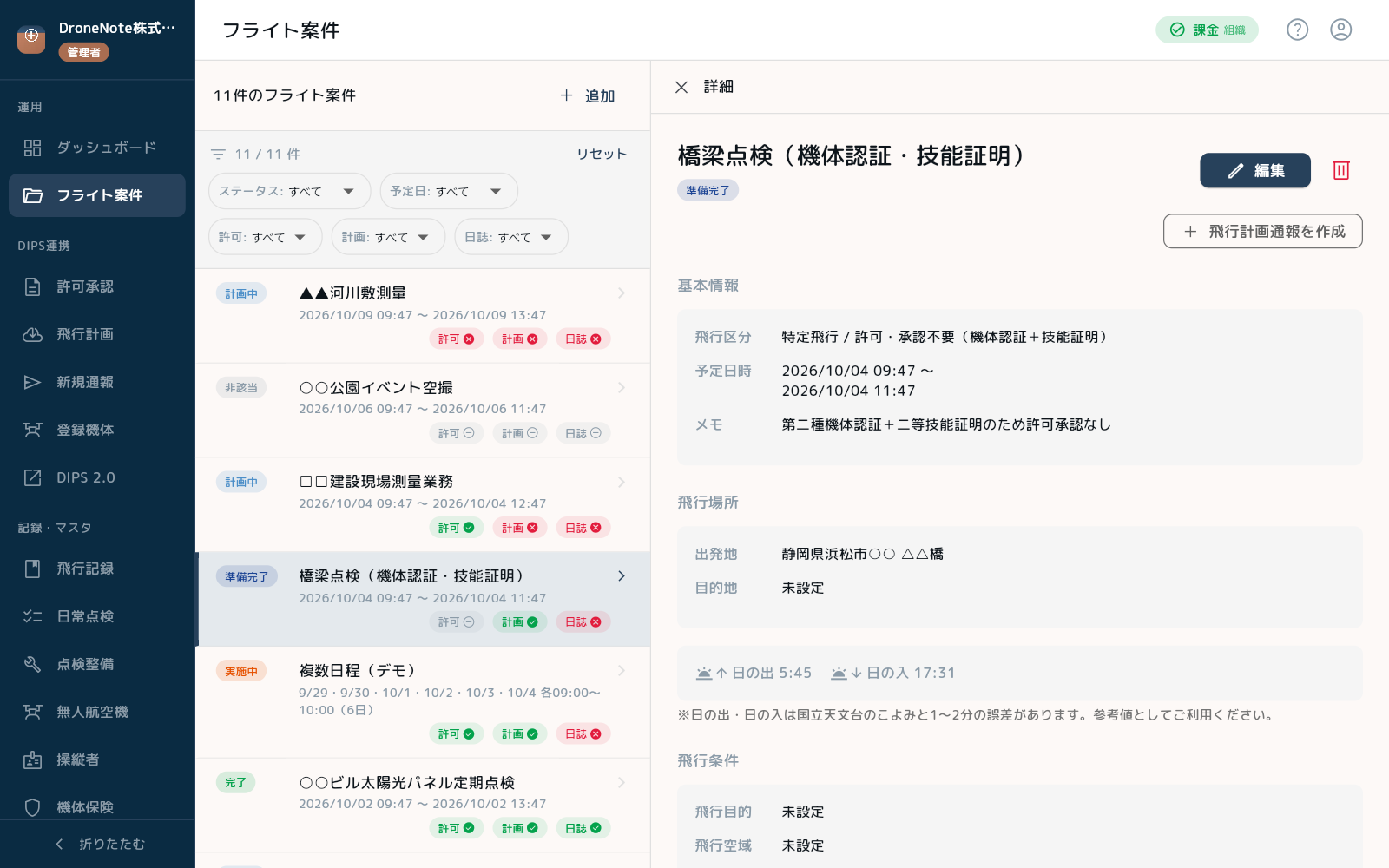Viewport: 1389px width, 868px height.
Task: Open 機体保険 shield icon item
Action: pyautogui.click(x=97, y=807)
